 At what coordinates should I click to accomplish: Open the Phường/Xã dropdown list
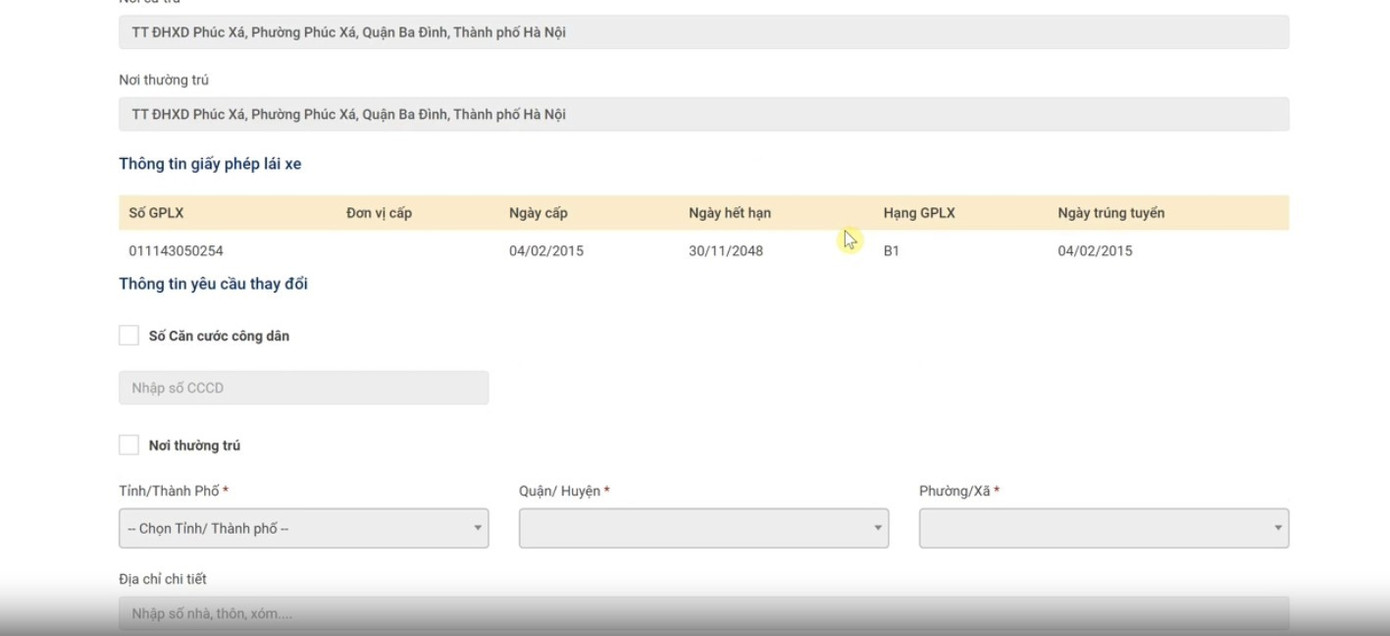coord(1103,528)
